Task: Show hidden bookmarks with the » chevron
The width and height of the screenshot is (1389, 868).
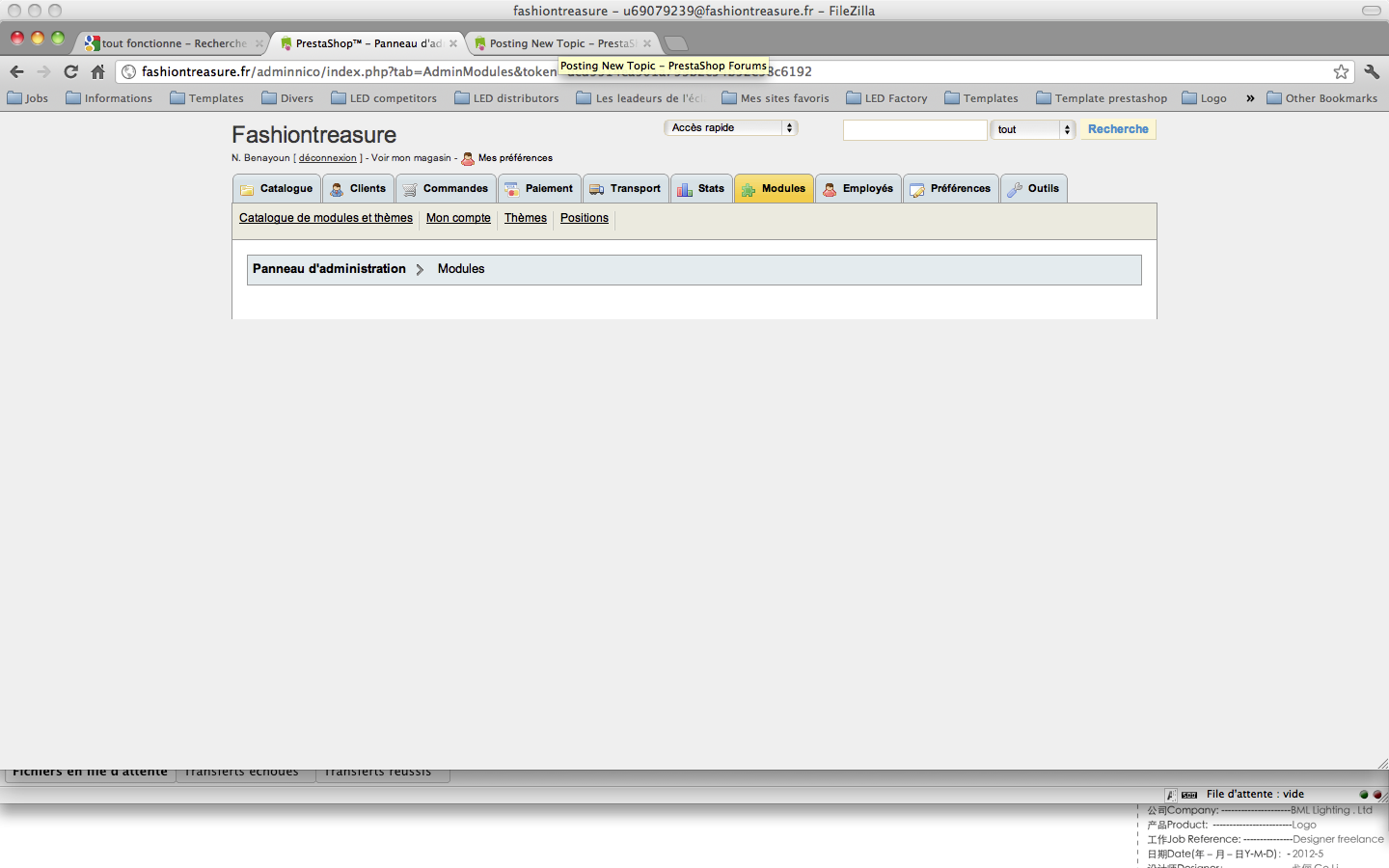Action: pyautogui.click(x=1250, y=98)
